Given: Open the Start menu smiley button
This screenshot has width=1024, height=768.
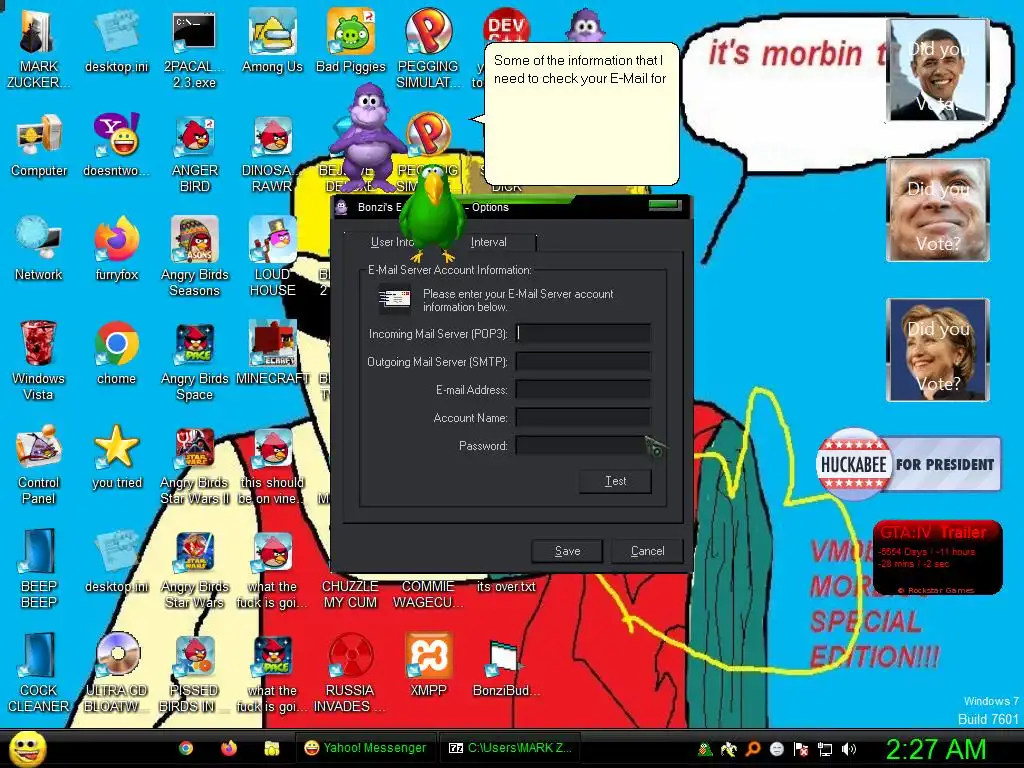Looking at the screenshot, I should 27,748.
